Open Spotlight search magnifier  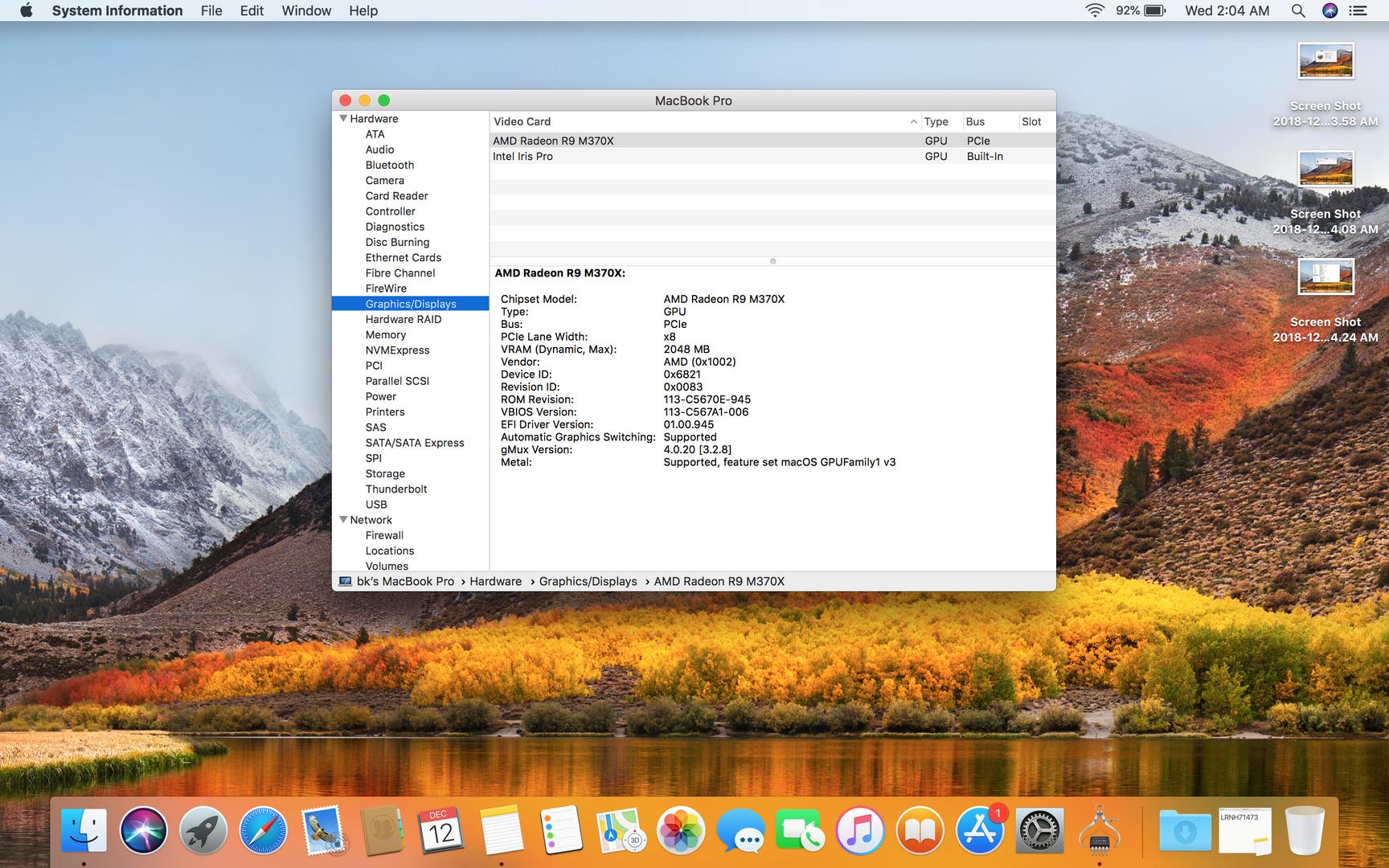(x=1297, y=10)
